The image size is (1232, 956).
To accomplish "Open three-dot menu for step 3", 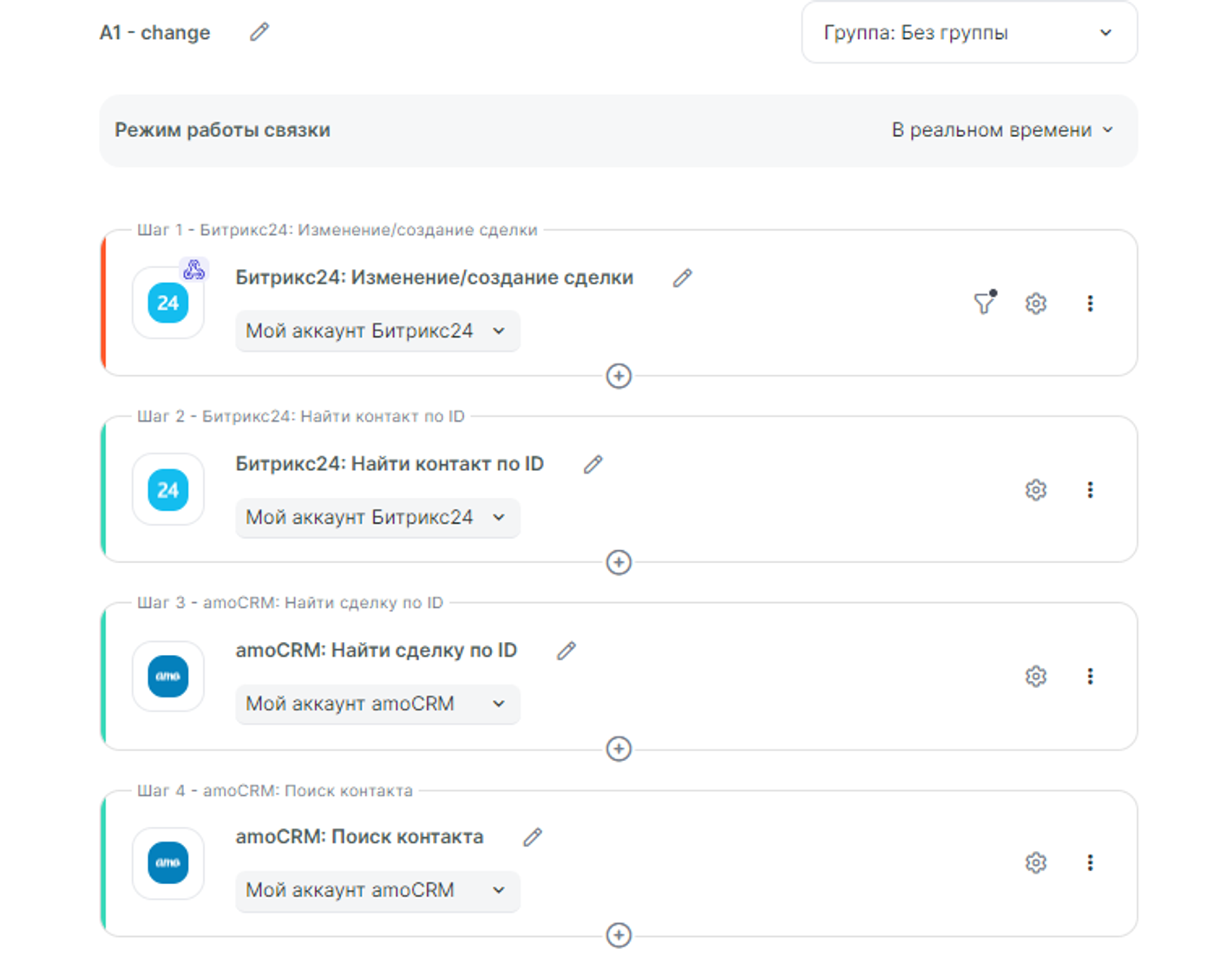I will tap(1090, 677).
